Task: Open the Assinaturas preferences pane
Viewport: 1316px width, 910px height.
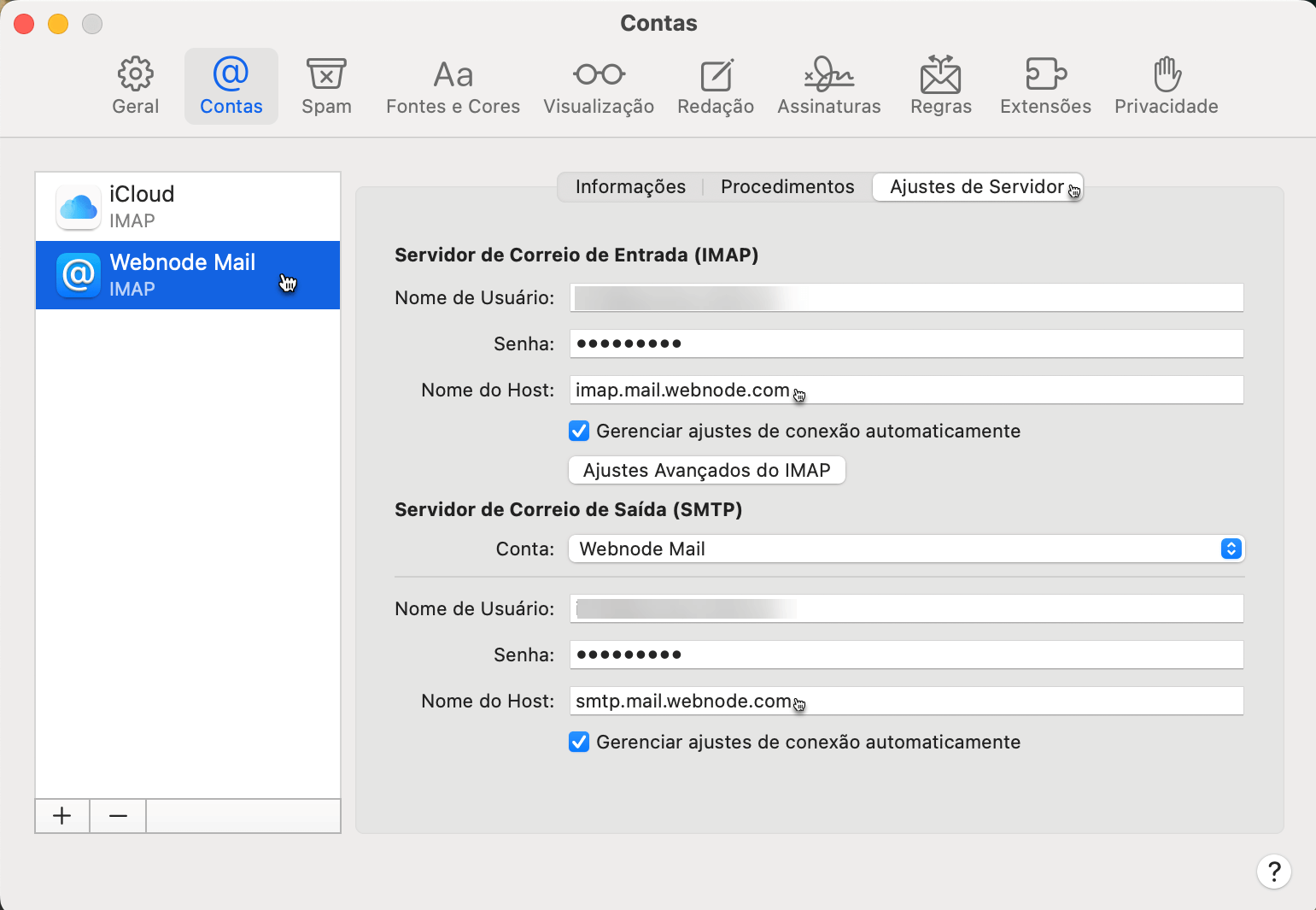Action: point(828,86)
